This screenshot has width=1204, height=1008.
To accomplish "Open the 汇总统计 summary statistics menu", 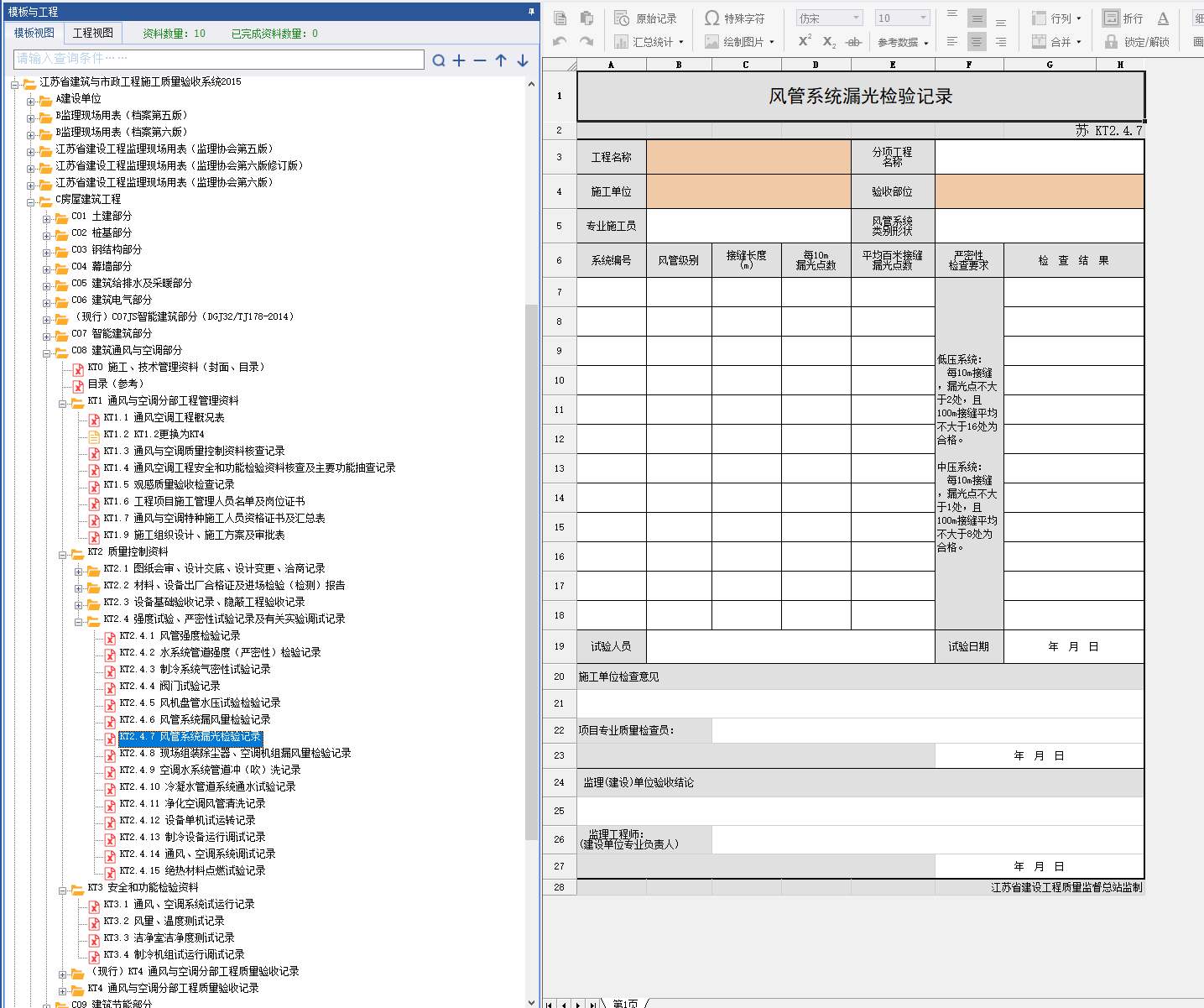I will tap(649, 41).
